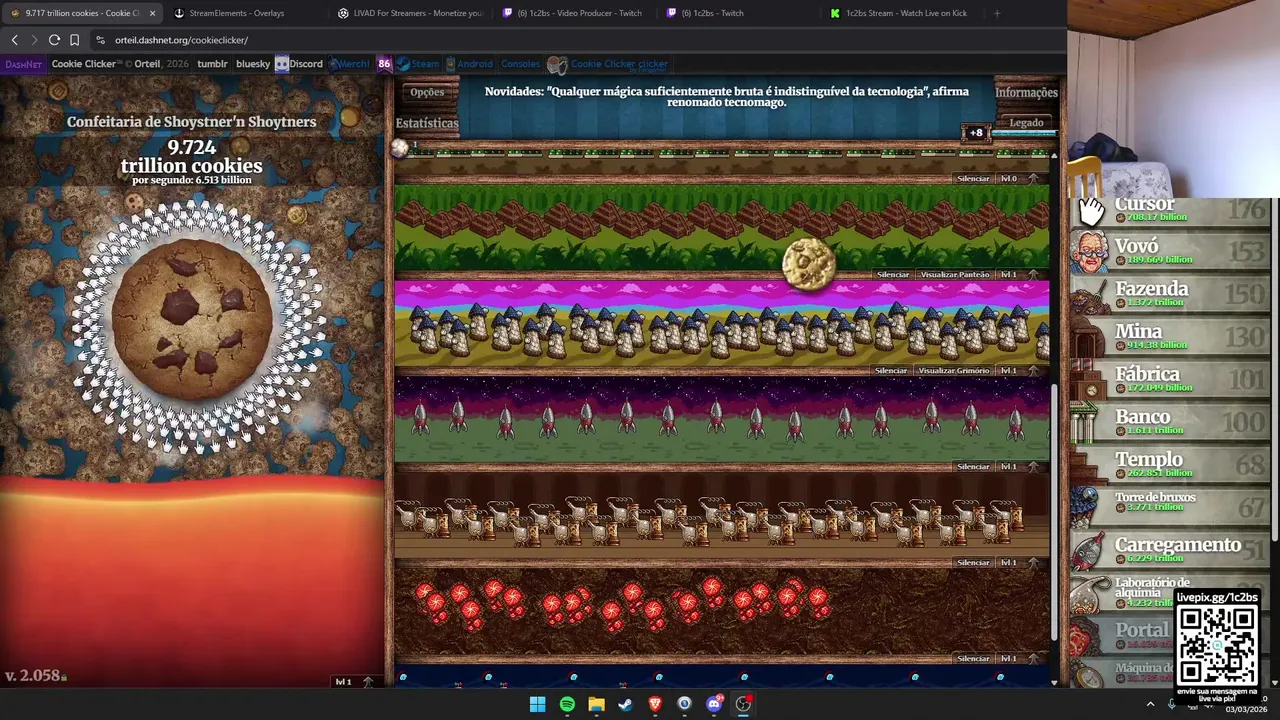1280x720 pixels.
Task: Purchase a Fazenda from the store
Action: tap(1170, 295)
